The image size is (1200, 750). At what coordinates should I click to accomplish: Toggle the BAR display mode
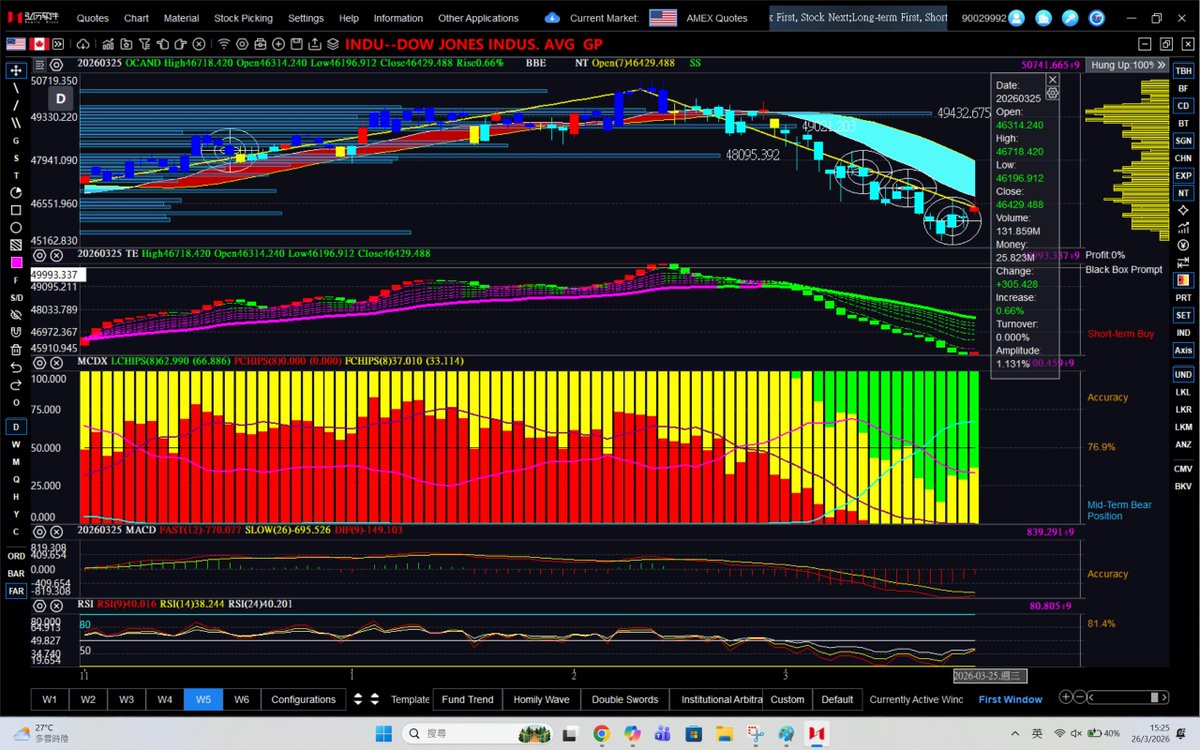[16, 574]
